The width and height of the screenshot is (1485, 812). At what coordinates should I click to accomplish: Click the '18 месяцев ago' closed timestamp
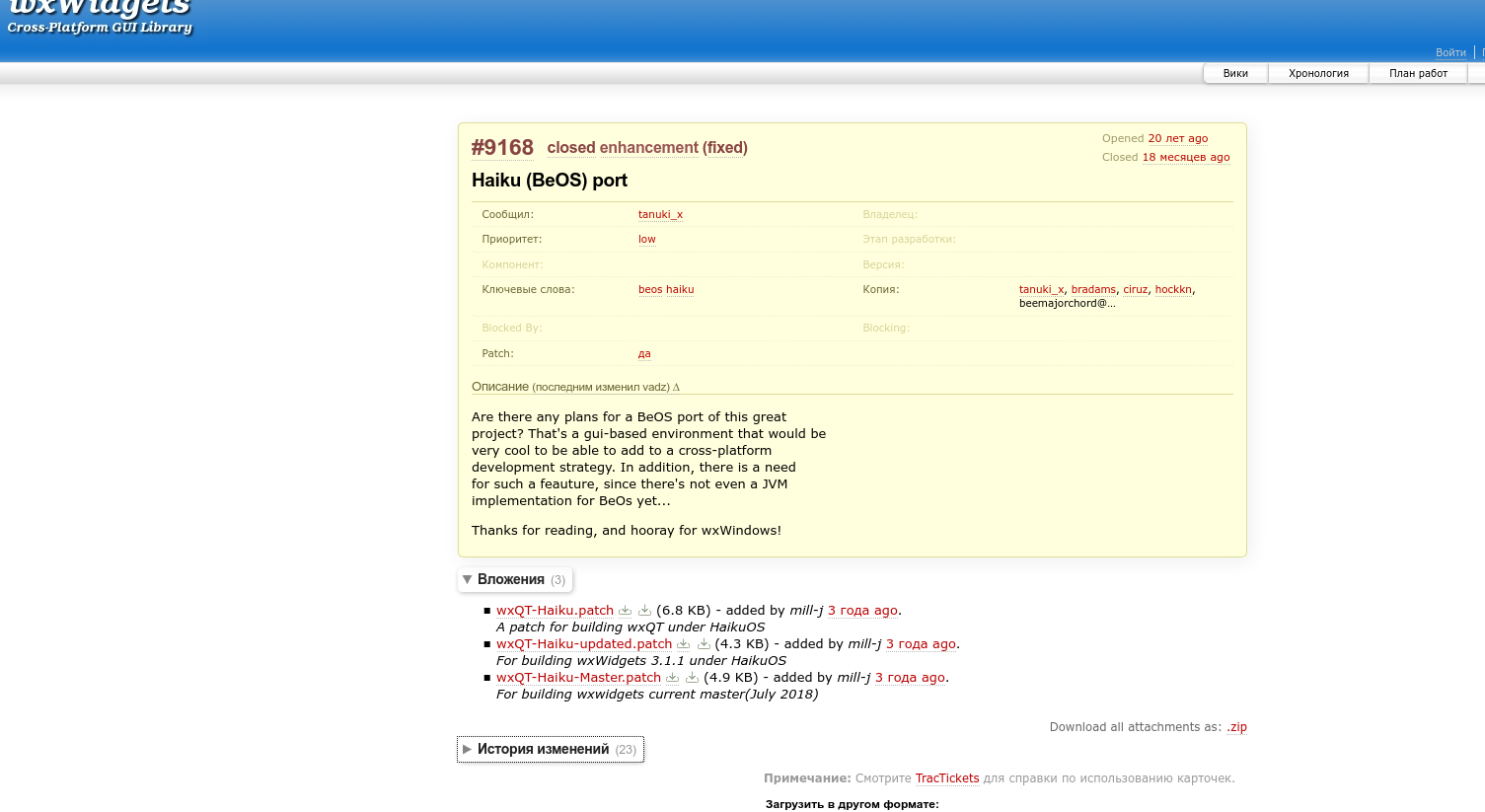1186,158
